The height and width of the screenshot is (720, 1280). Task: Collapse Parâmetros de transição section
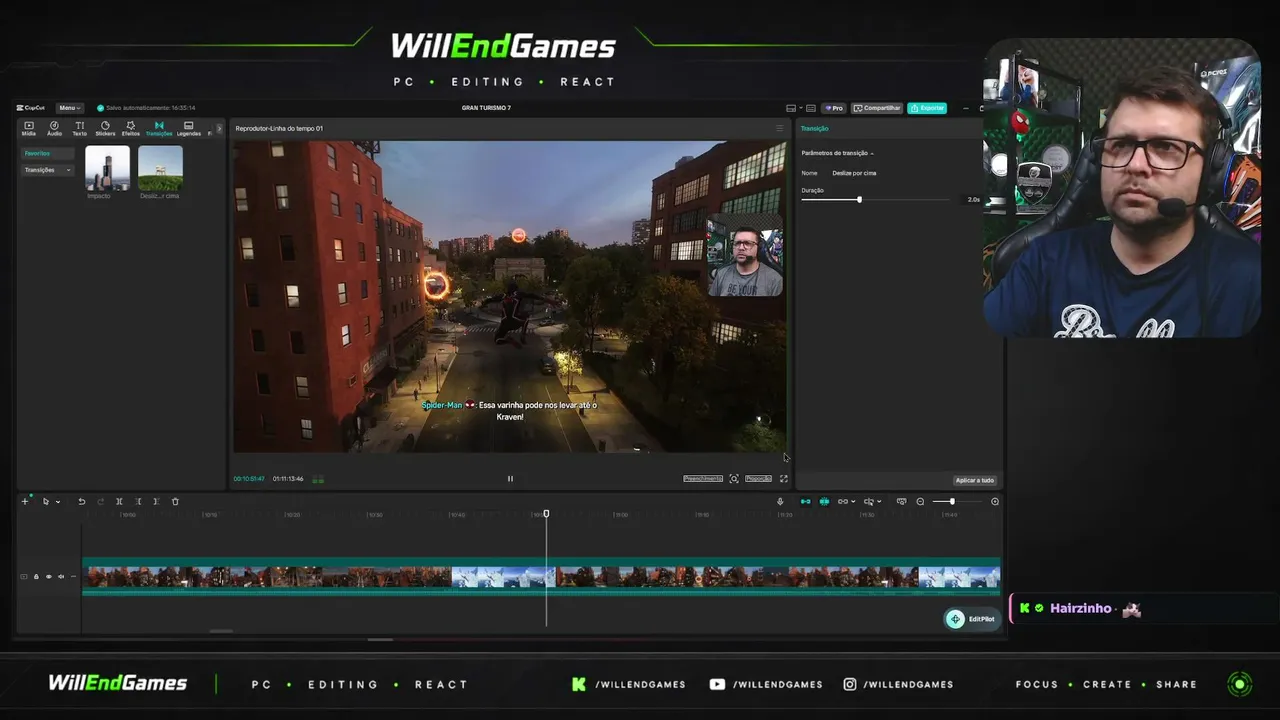[838, 153]
